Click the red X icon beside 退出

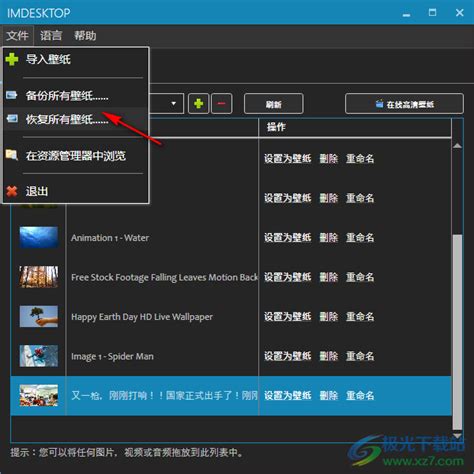coord(12,191)
